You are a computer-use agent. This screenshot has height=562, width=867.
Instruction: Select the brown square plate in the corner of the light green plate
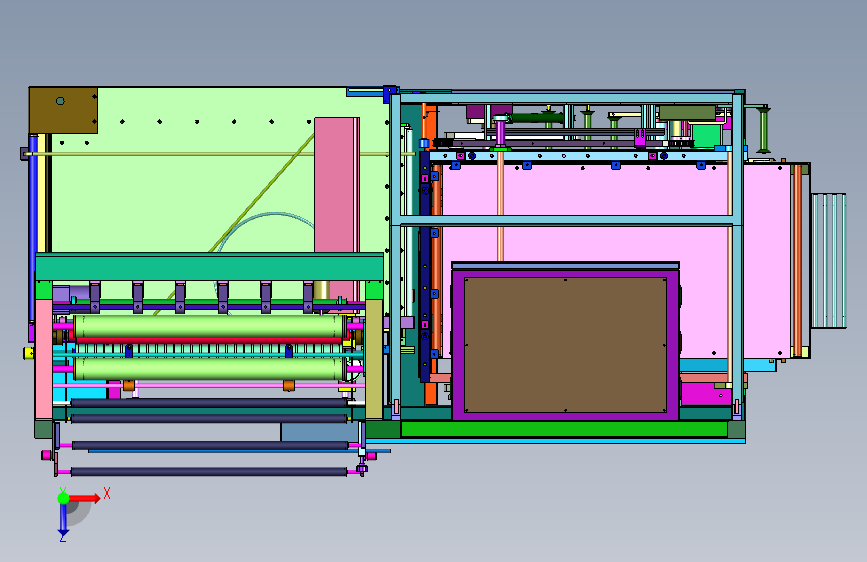tap(63, 110)
